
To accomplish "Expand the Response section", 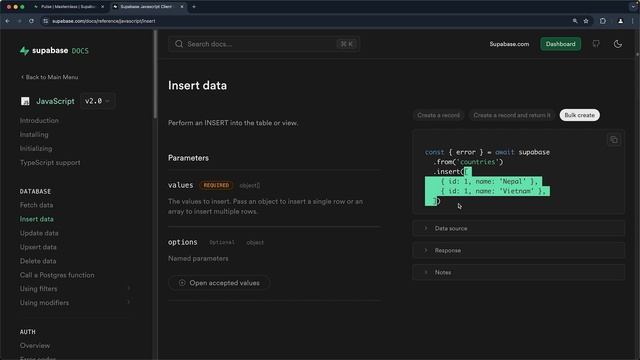I will tap(518, 250).
